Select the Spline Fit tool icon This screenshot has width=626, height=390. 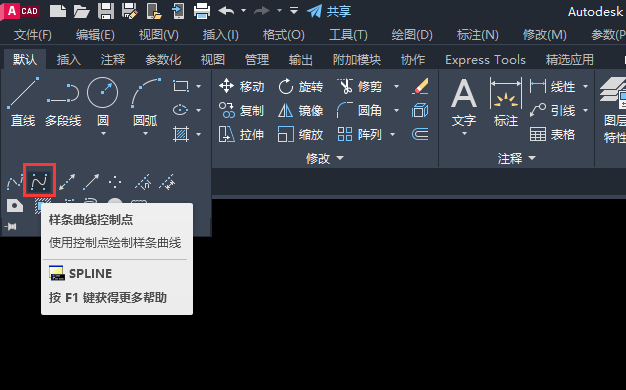tap(15, 182)
